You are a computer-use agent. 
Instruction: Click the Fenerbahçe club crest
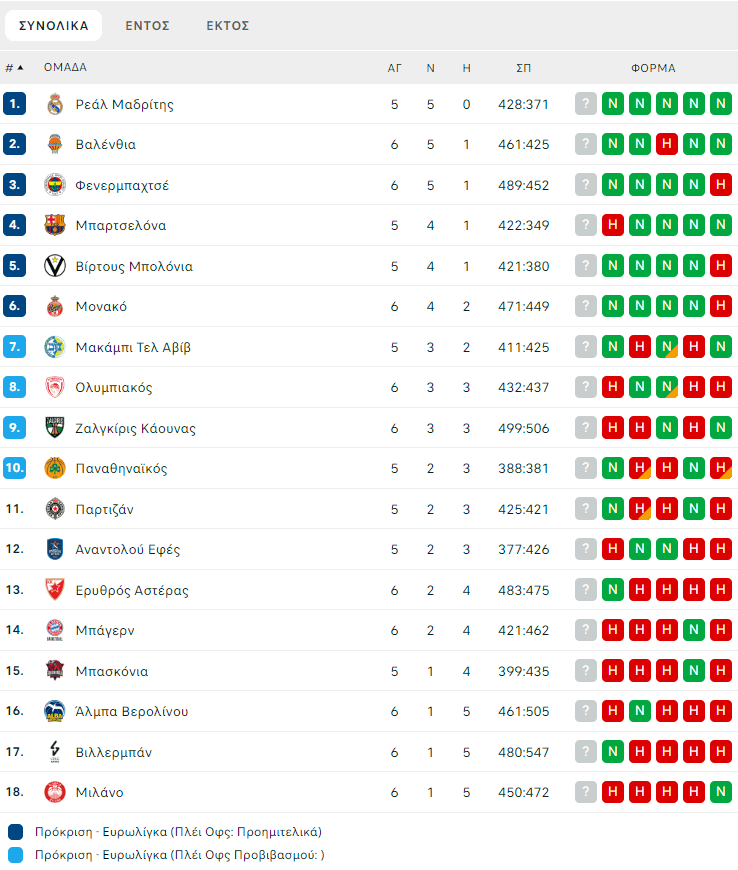tap(55, 185)
